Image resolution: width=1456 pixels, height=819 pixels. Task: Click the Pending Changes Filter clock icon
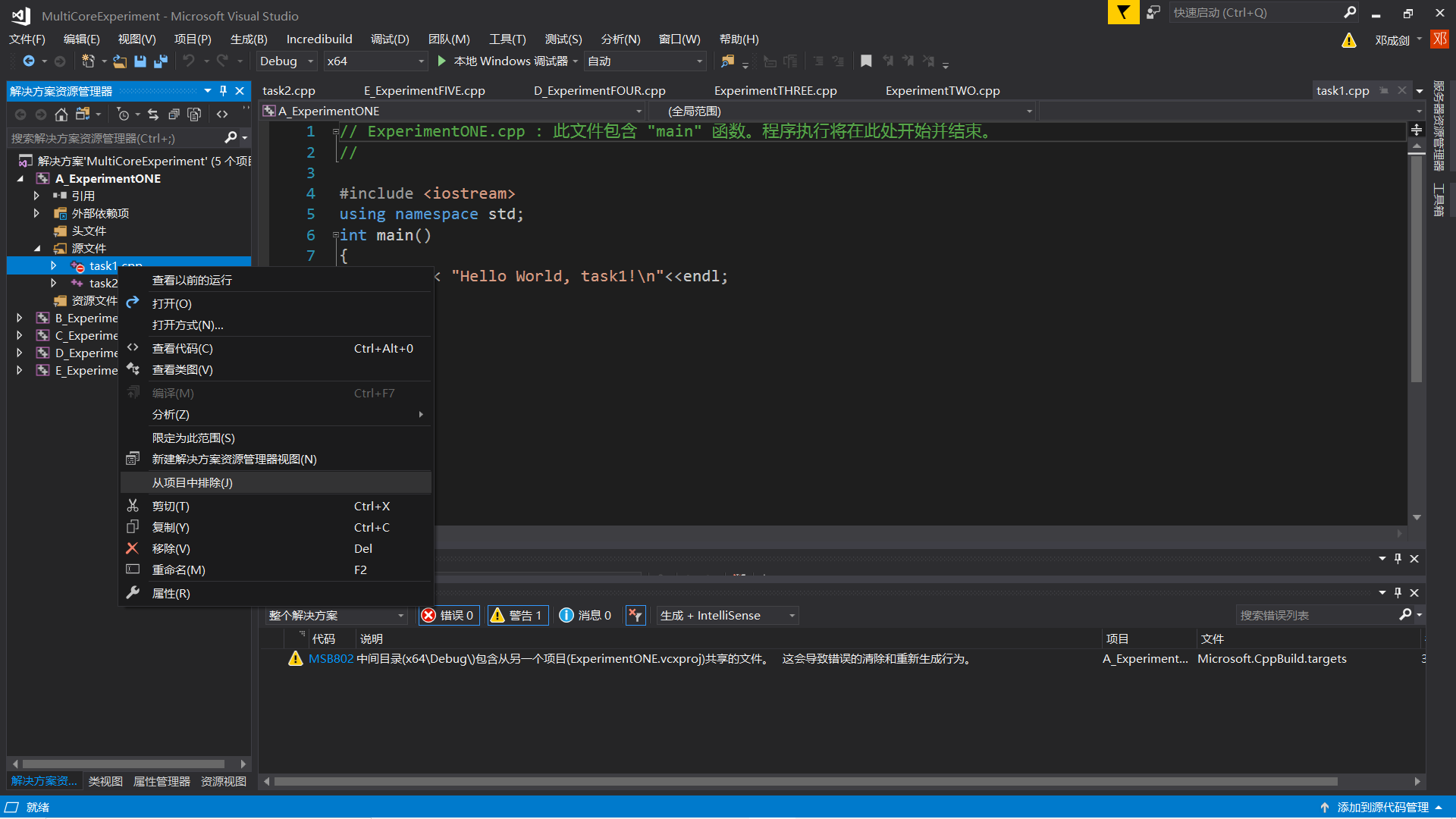(123, 115)
